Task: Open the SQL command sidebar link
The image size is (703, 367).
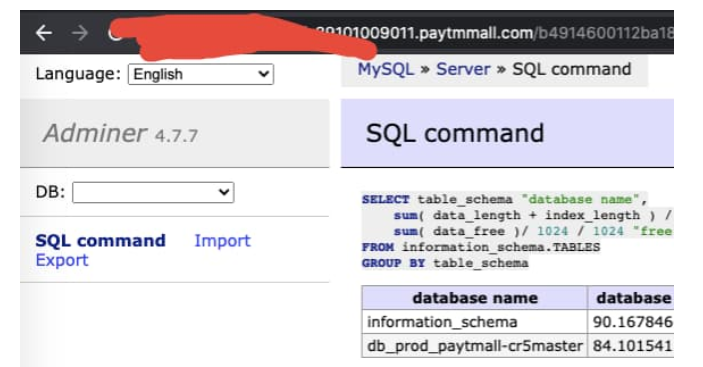Action: (100, 241)
